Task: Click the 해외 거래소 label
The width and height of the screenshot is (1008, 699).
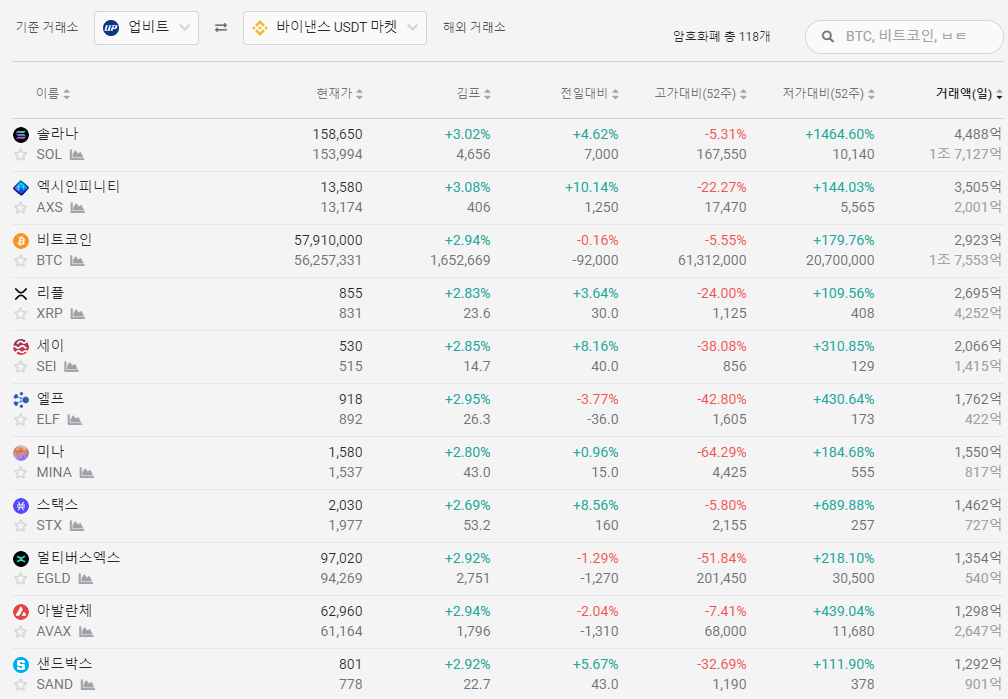Action: 474,28
